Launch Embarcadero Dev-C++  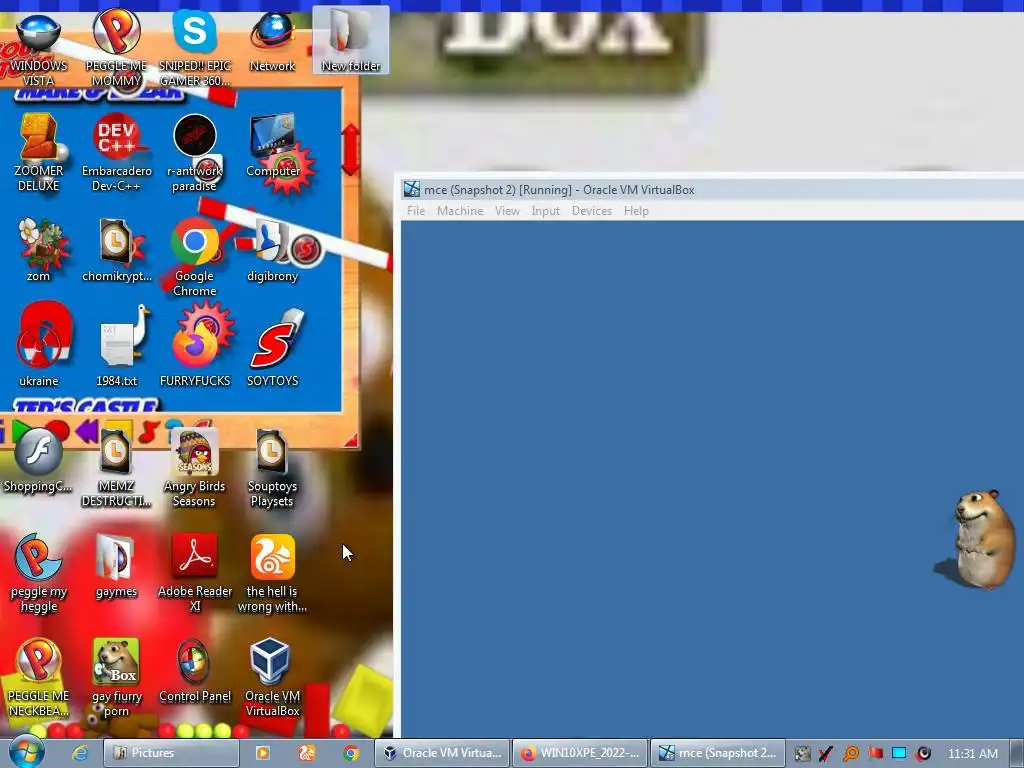[116, 152]
